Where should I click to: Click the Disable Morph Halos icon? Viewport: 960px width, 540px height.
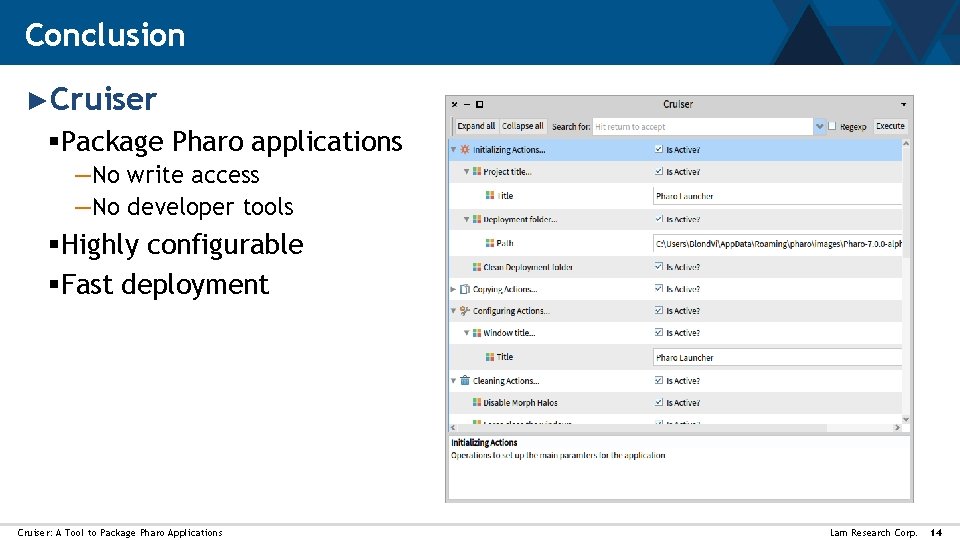tap(477, 403)
